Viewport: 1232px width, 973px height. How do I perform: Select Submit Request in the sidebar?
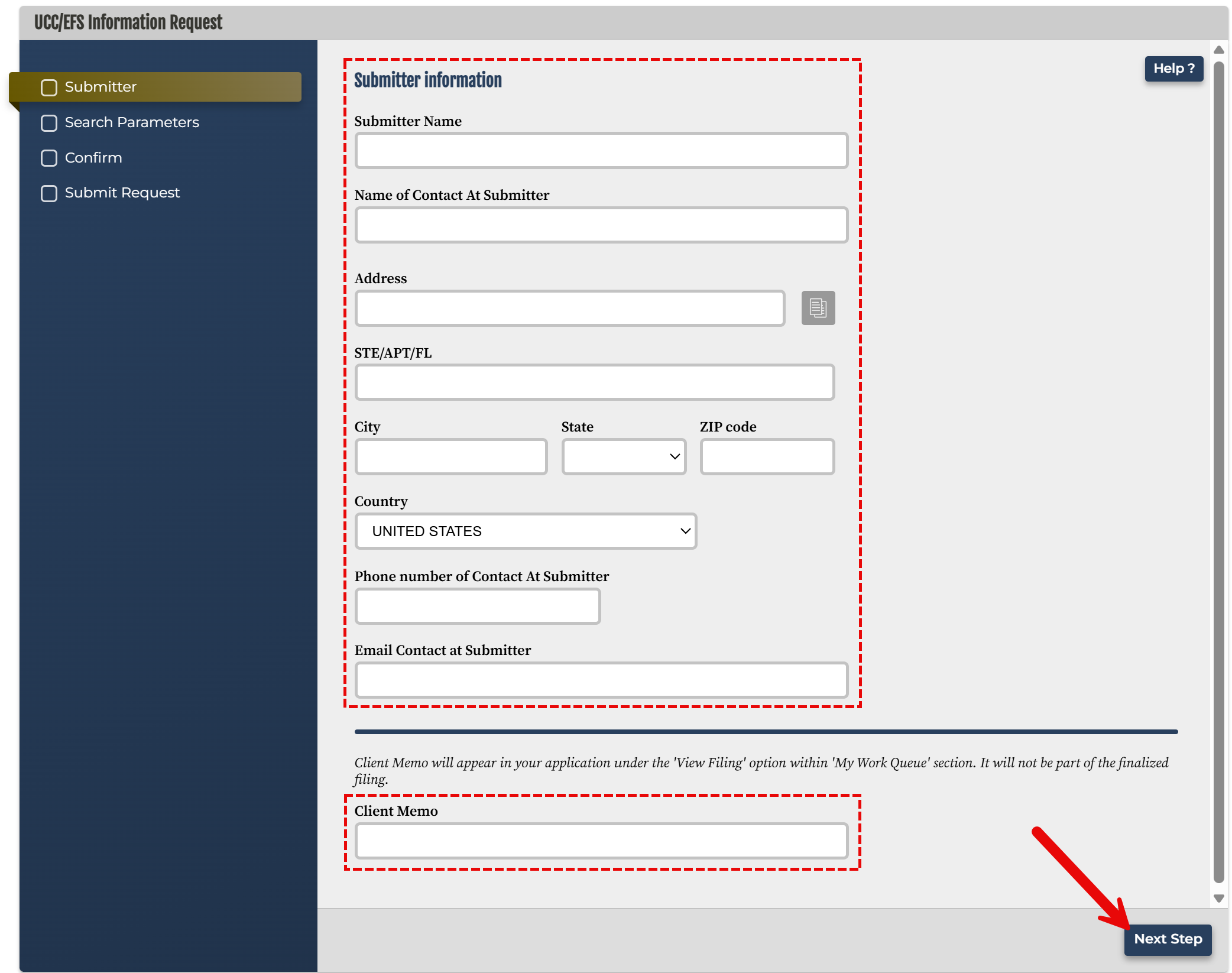click(122, 193)
